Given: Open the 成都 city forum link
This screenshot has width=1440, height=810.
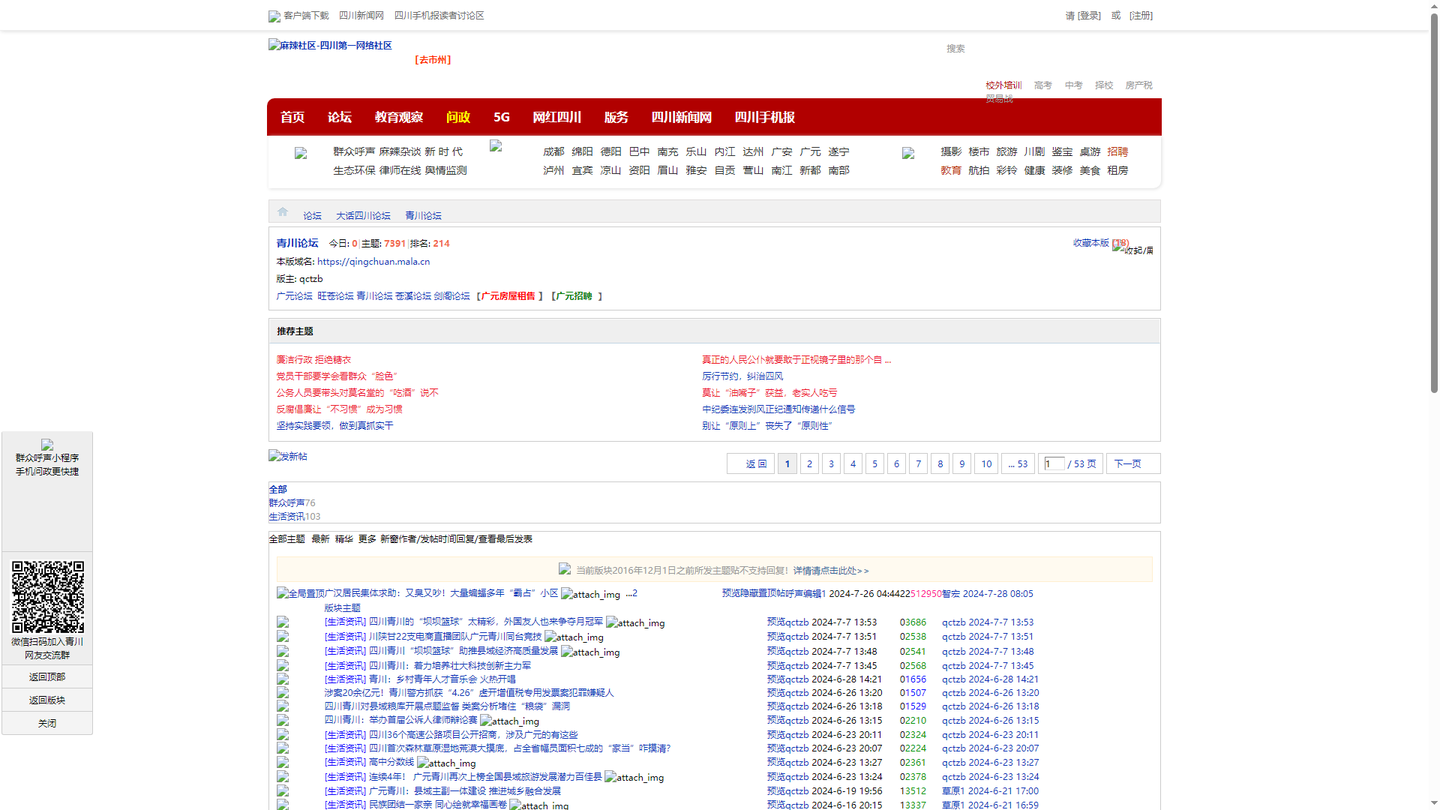Looking at the screenshot, I should pyautogui.click(x=553, y=152).
